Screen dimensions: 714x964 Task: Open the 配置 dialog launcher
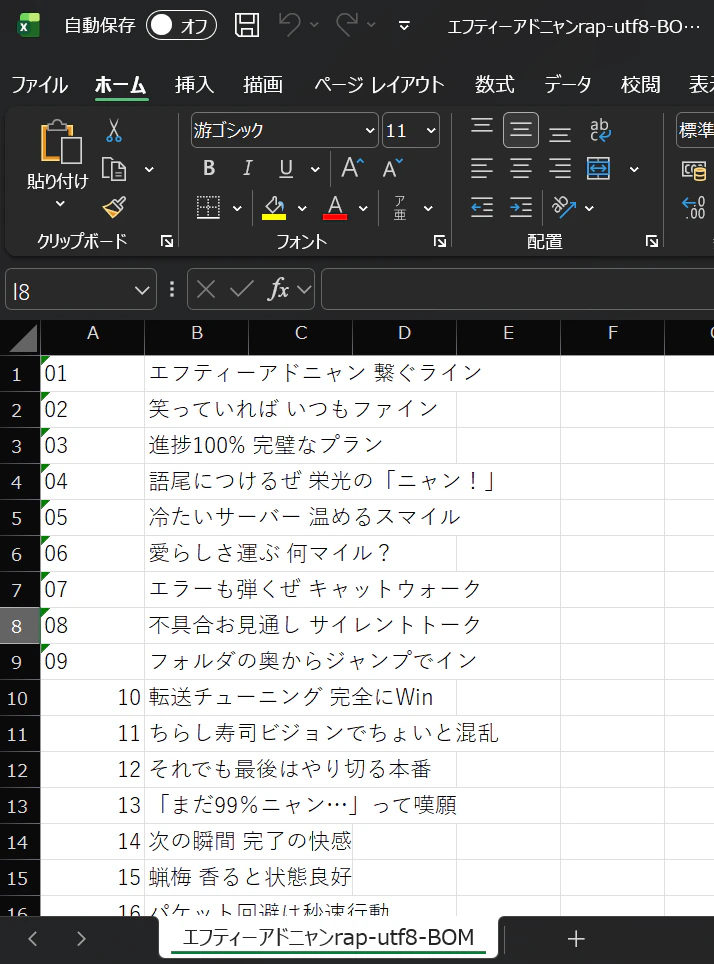pyautogui.click(x=652, y=241)
